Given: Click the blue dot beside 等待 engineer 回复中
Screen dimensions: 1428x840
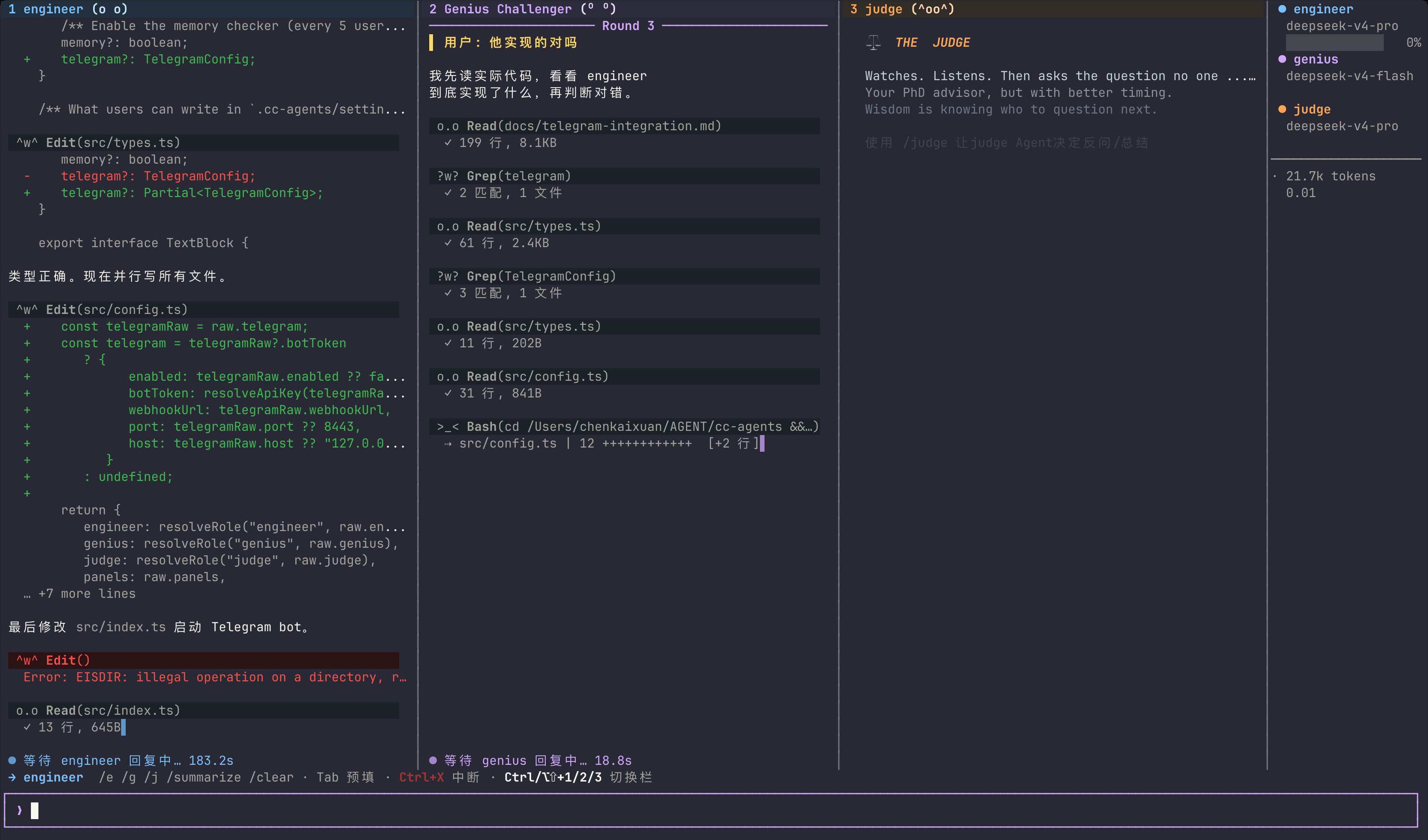Looking at the screenshot, I should coord(12,760).
